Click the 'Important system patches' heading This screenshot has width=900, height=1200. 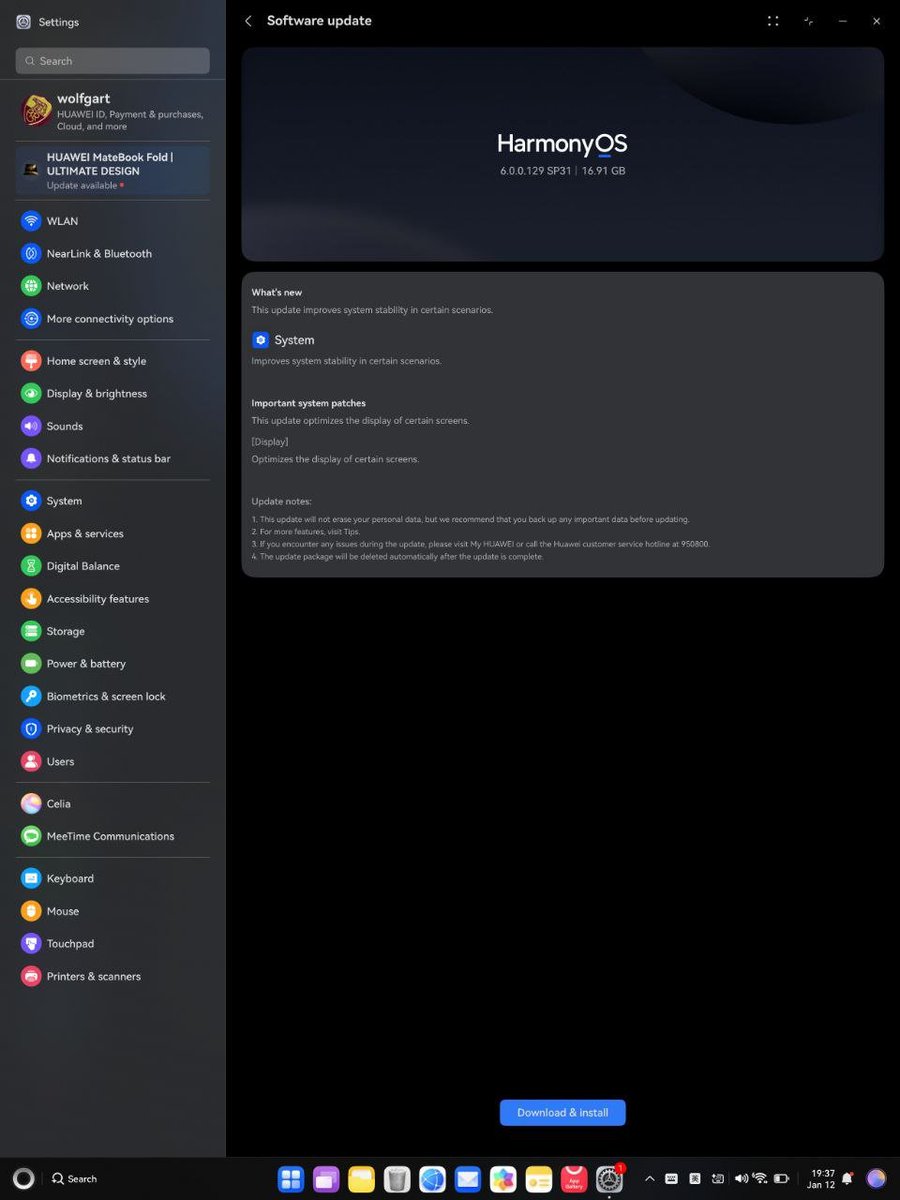tap(308, 403)
